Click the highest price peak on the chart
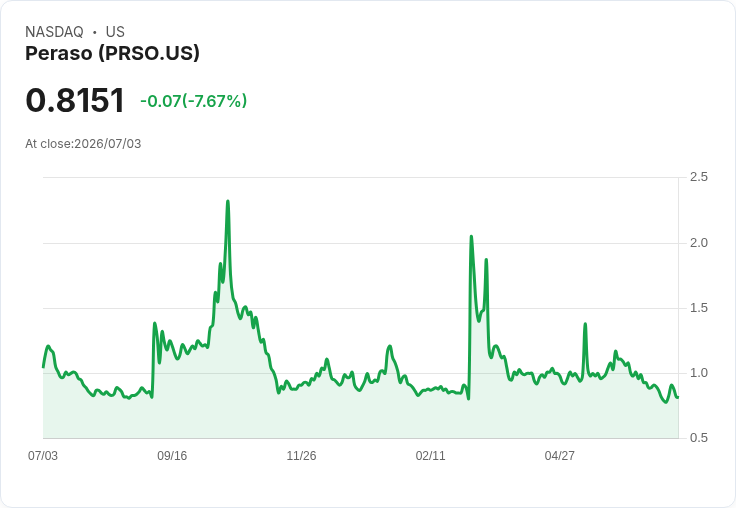Image resolution: width=736 pixels, height=508 pixels. point(228,201)
